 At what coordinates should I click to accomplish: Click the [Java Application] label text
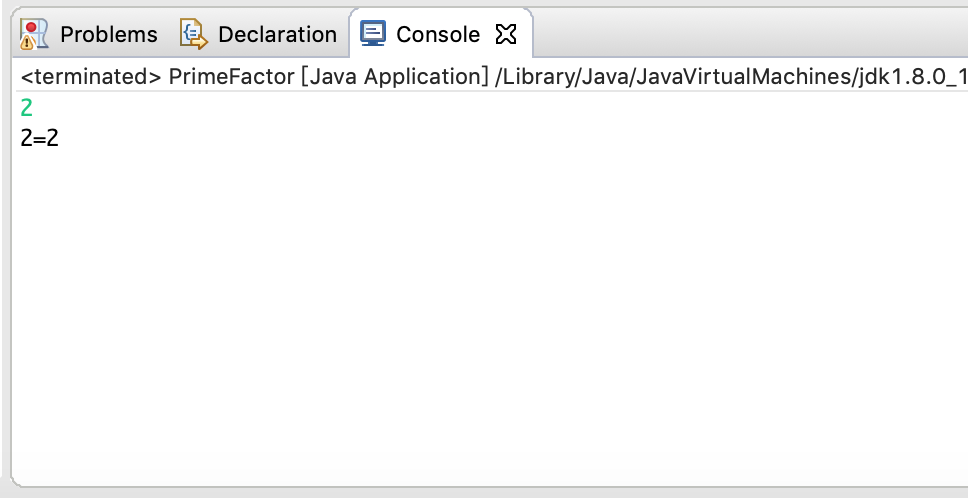395,77
